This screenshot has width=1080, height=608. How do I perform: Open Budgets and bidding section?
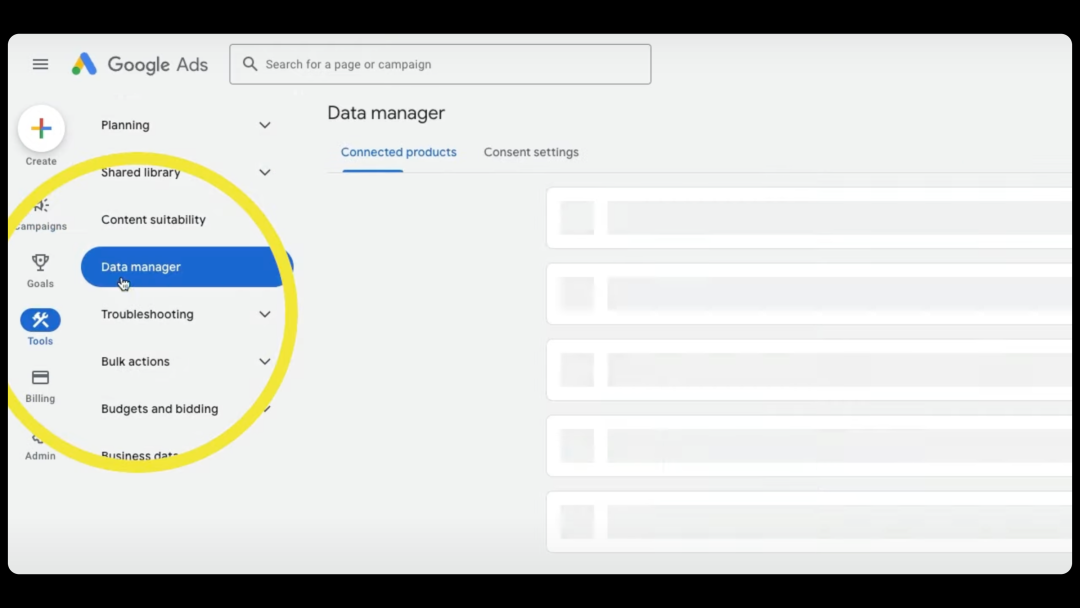[159, 409]
